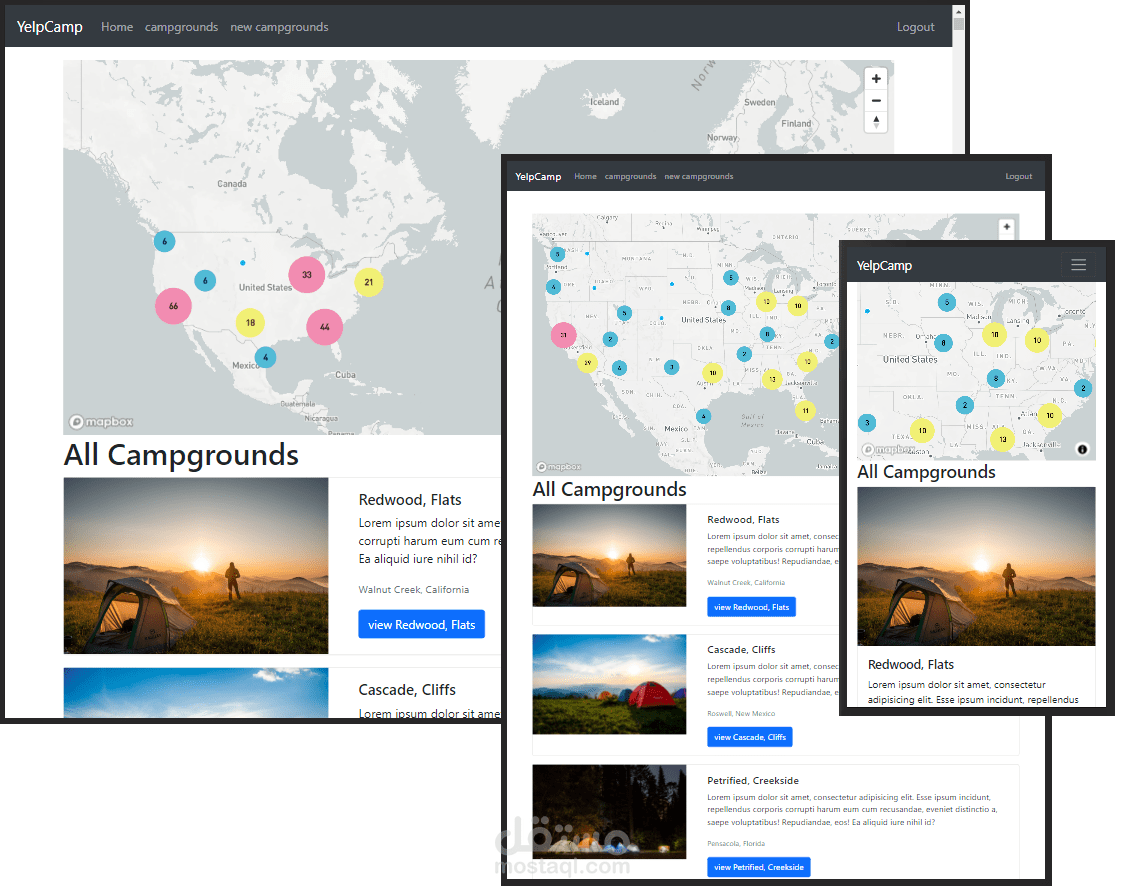This screenshot has width=1126, height=896.
Task: Click the mapbox logo in middle window map
Action: pos(559,467)
